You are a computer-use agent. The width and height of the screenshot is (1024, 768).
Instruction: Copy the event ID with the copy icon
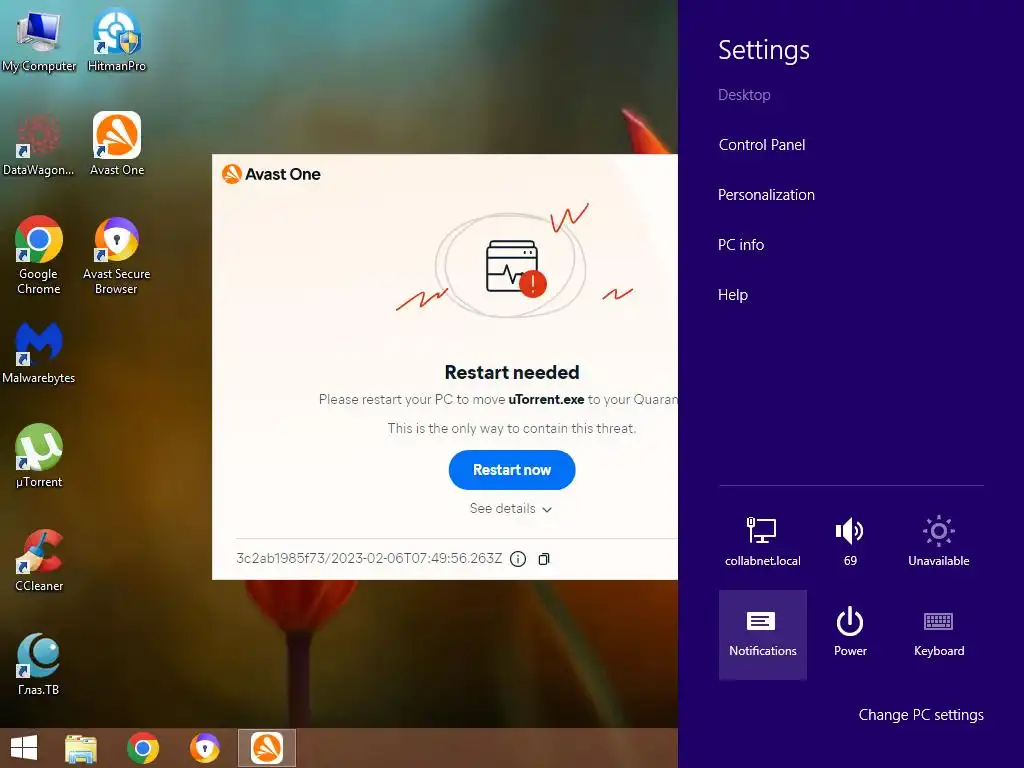tap(544, 559)
